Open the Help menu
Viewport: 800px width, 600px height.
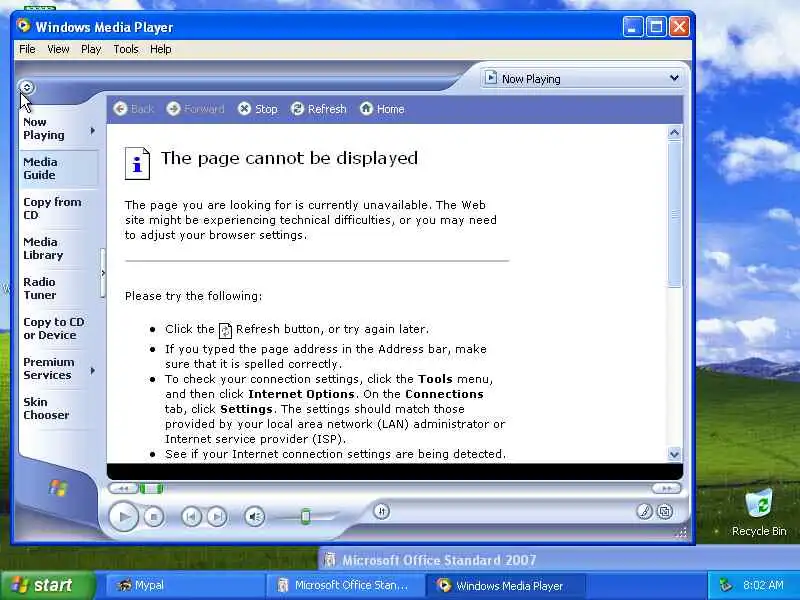pos(160,49)
